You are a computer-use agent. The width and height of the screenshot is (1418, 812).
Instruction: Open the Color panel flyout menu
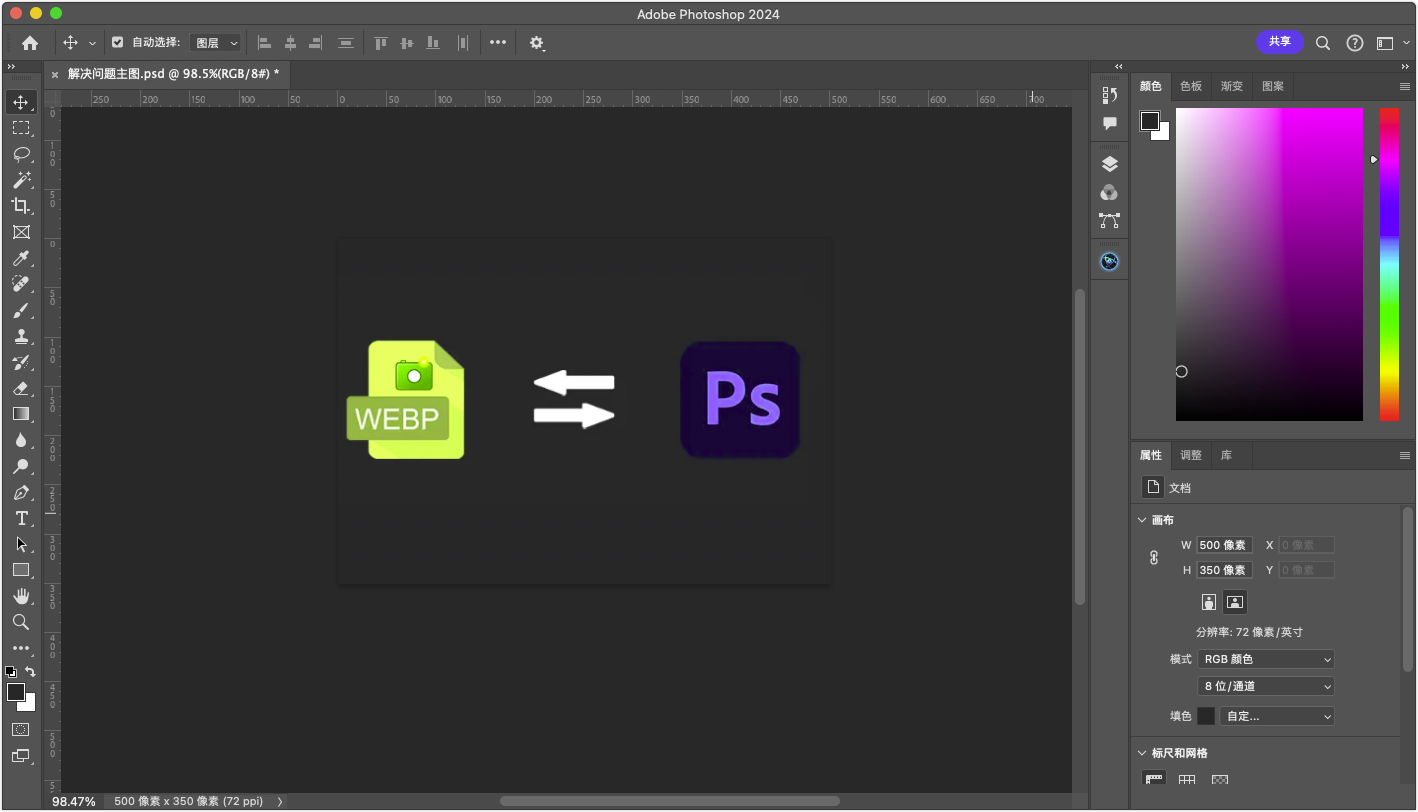coord(1404,86)
